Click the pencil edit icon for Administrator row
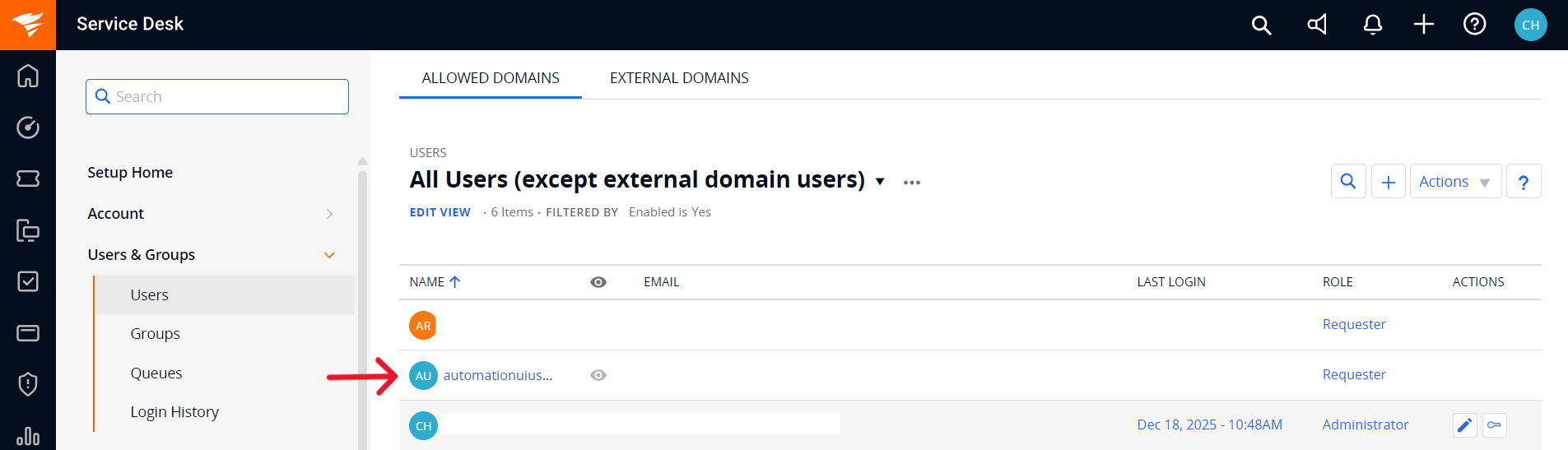The image size is (1568, 450). [x=1464, y=425]
